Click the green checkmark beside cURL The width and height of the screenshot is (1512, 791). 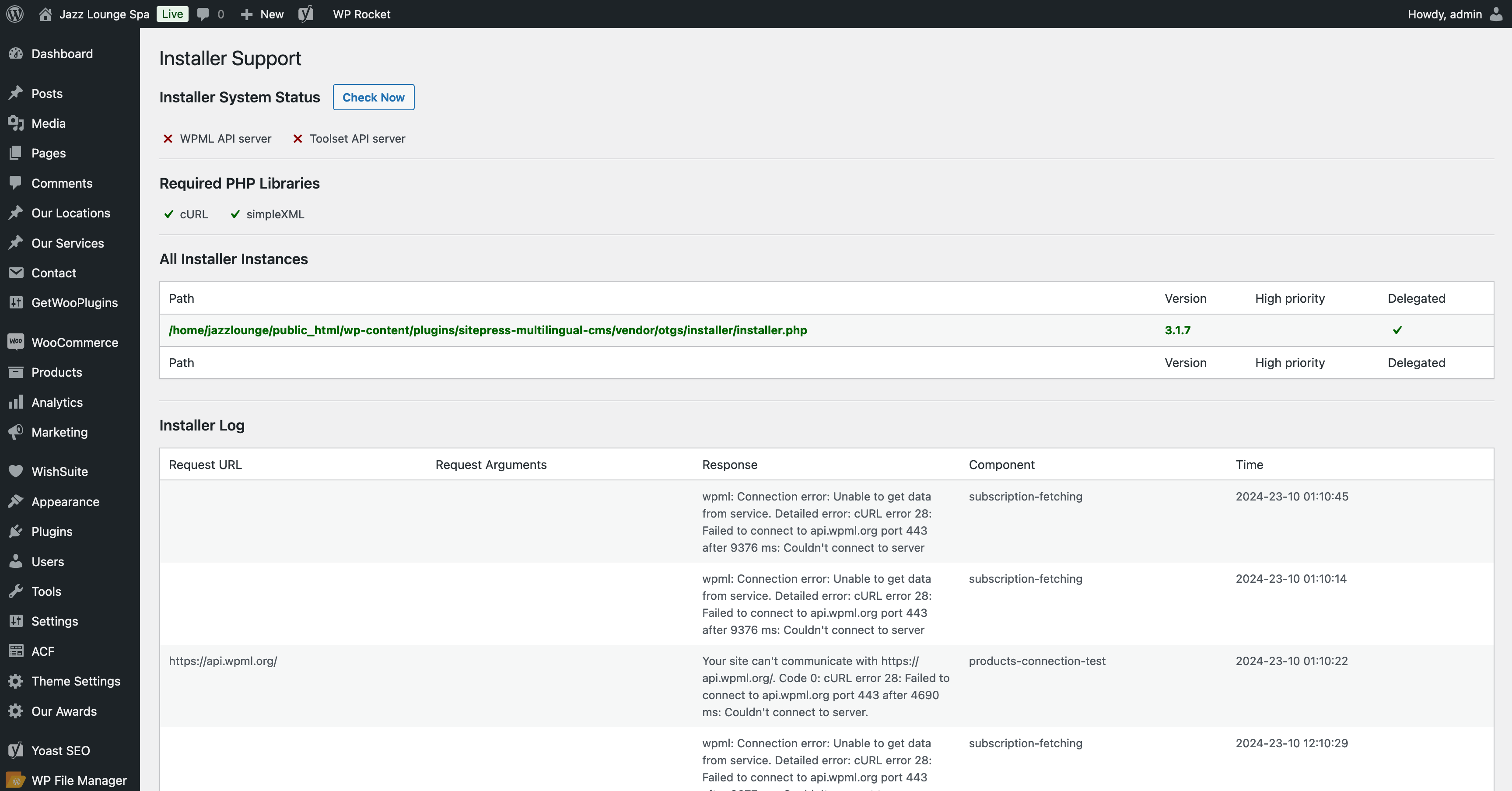168,214
